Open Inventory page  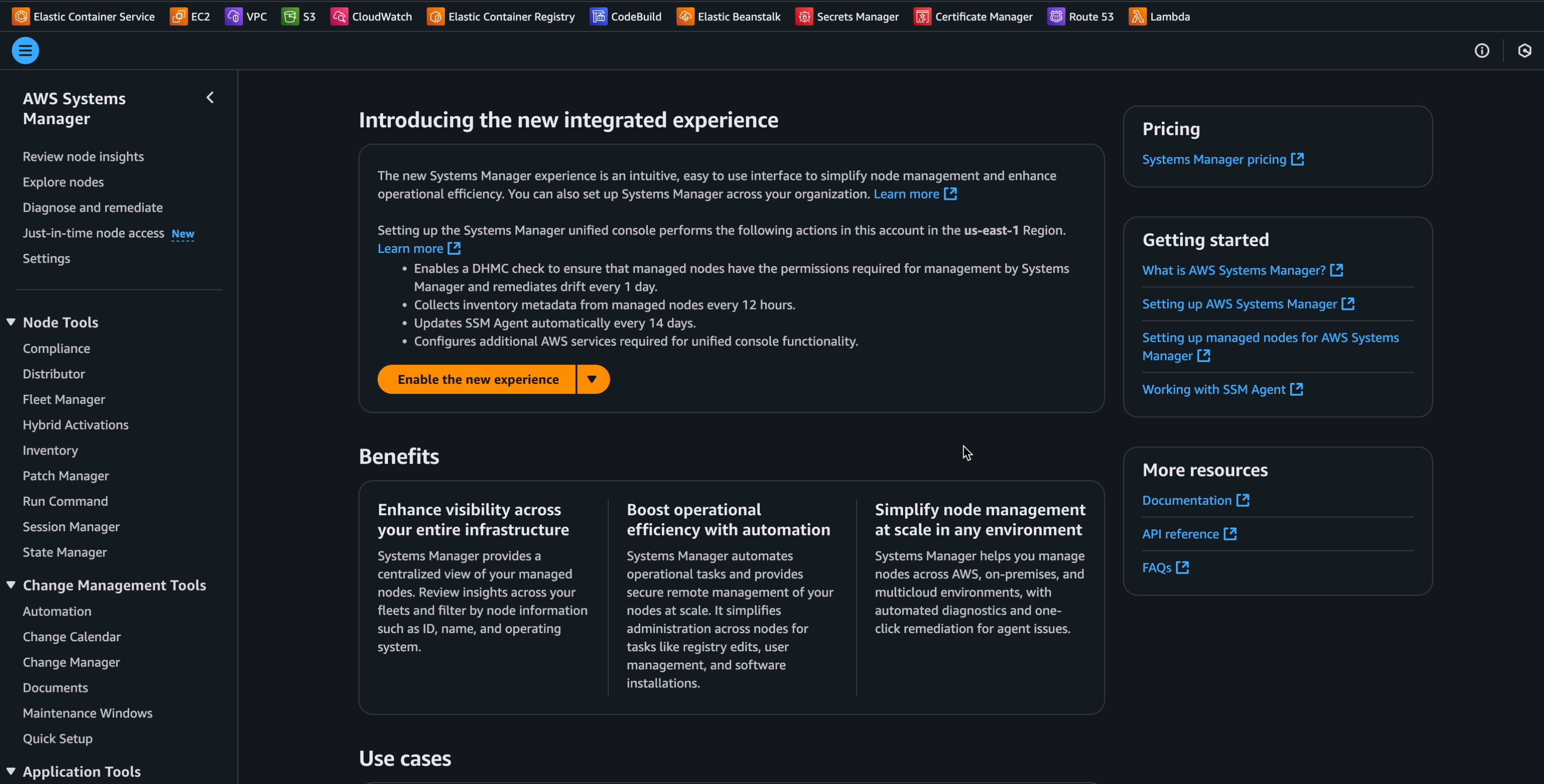coord(50,450)
